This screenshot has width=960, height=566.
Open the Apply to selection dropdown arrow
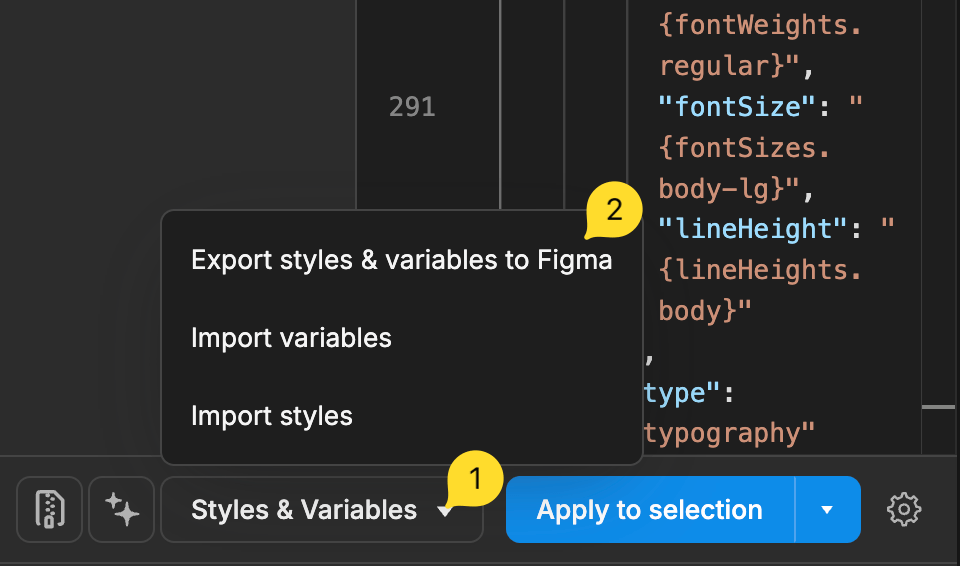pyautogui.click(x=828, y=509)
